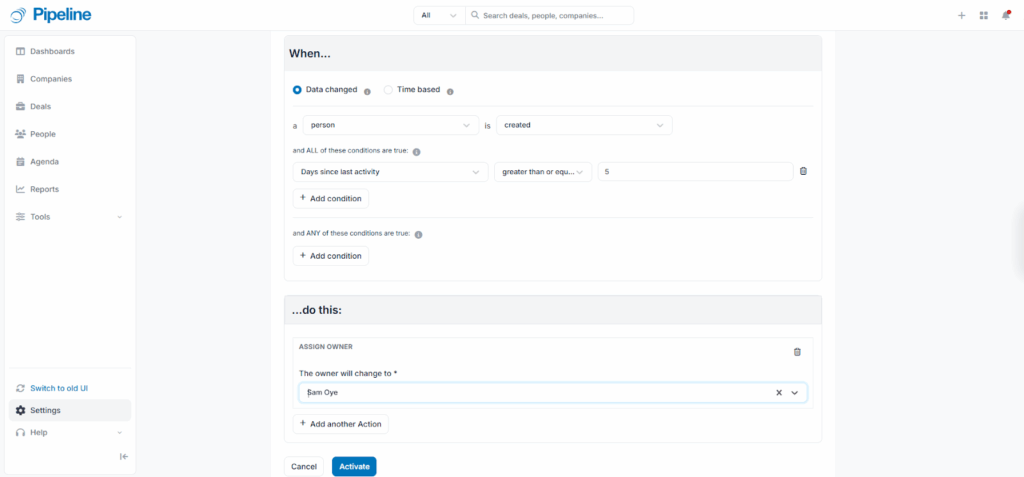Image resolution: width=1024 pixels, height=477 pixels.
Task: Expand the greater than or equal operator dropdown
Action: point(542,172)
